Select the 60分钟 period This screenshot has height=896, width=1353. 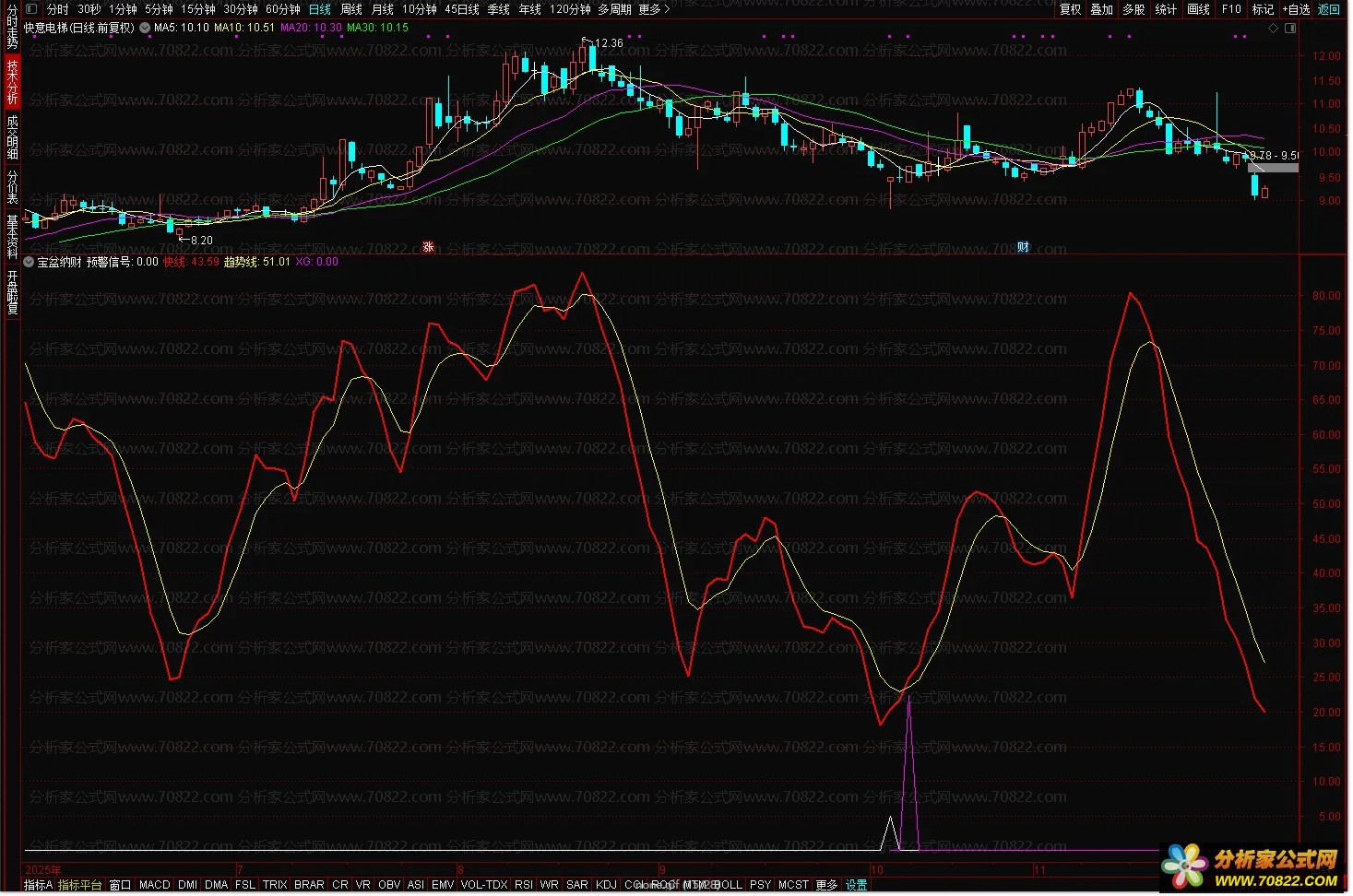(283, 9)
